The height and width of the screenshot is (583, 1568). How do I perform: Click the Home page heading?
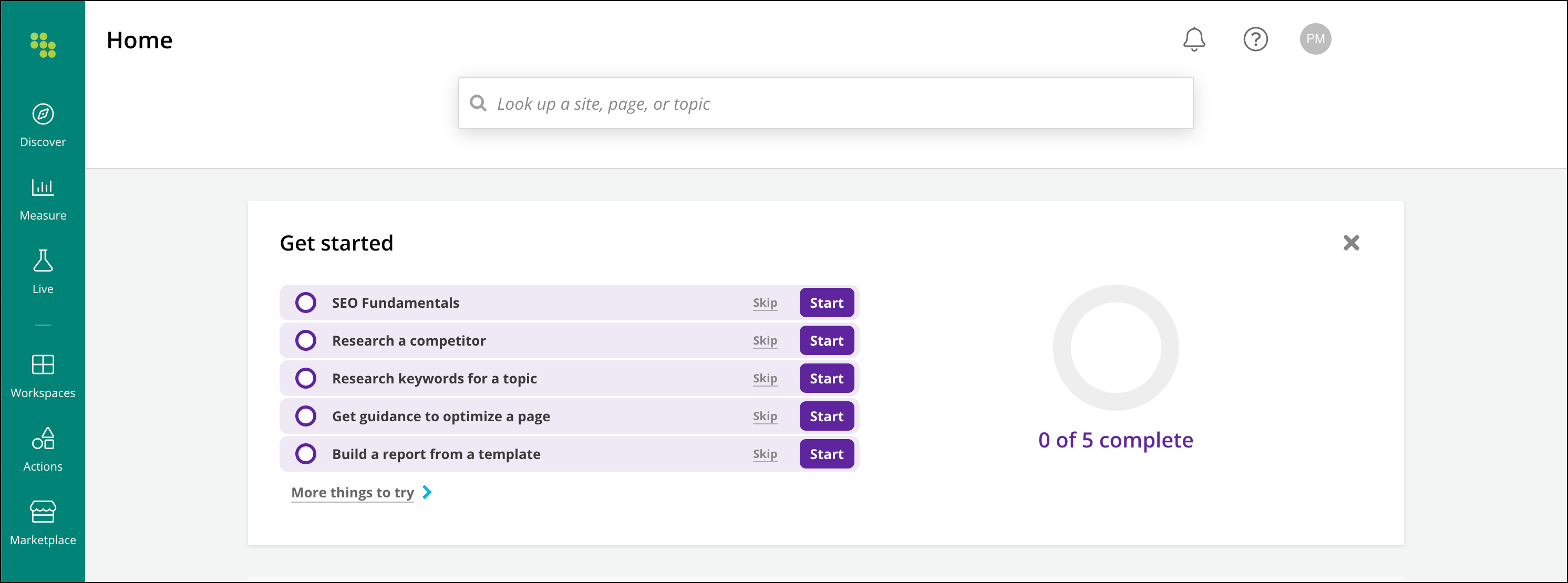click(139, 40)
